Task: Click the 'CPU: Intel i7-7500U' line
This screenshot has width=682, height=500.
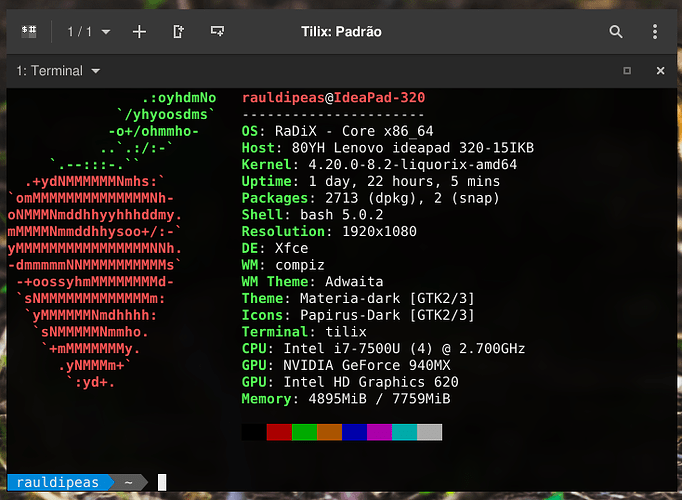Action: 383,349
